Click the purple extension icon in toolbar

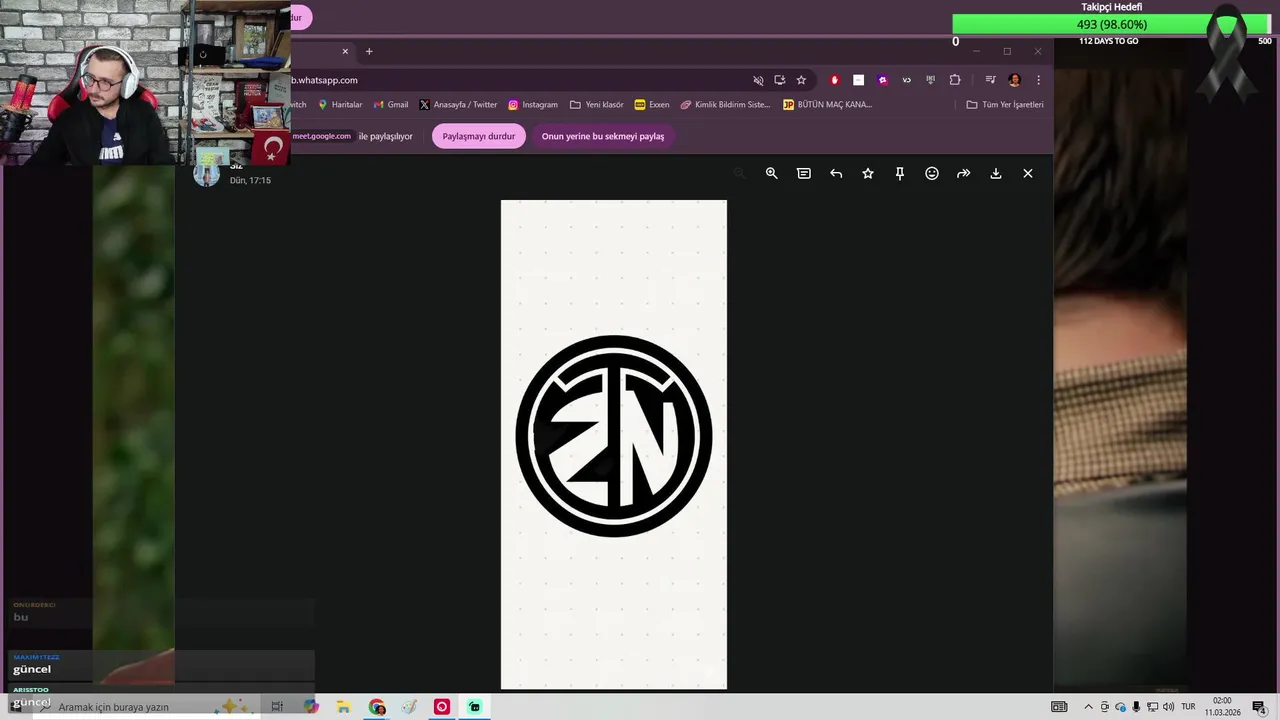click(882, 80)
